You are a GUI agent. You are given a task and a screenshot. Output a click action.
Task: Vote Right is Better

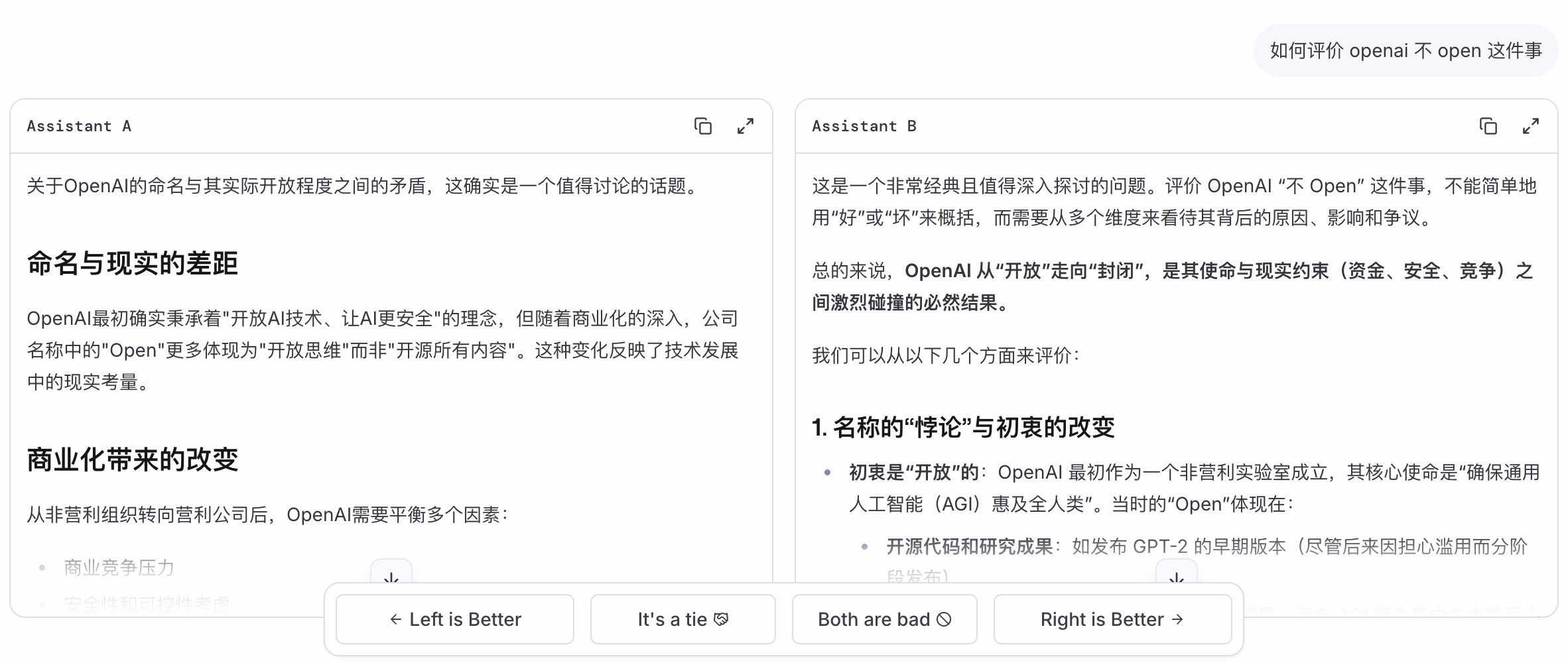pyautogui.click(x=1112, y=619)
